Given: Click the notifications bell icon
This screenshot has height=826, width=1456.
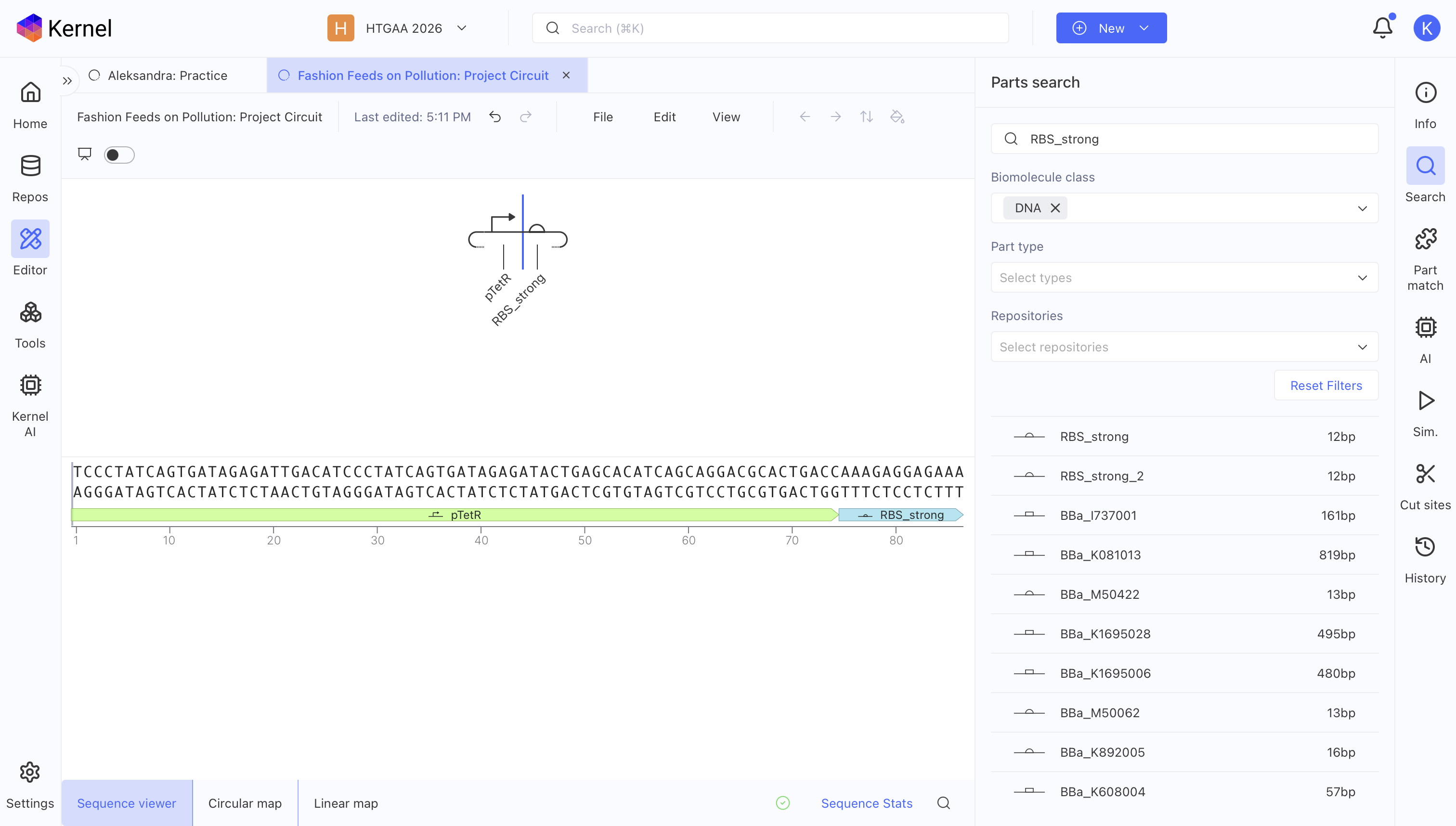Looking at the screenshot, I should point(1382,28).
